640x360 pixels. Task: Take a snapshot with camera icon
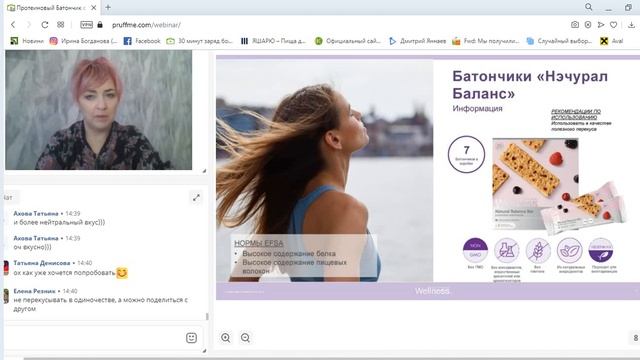(575, 25)
